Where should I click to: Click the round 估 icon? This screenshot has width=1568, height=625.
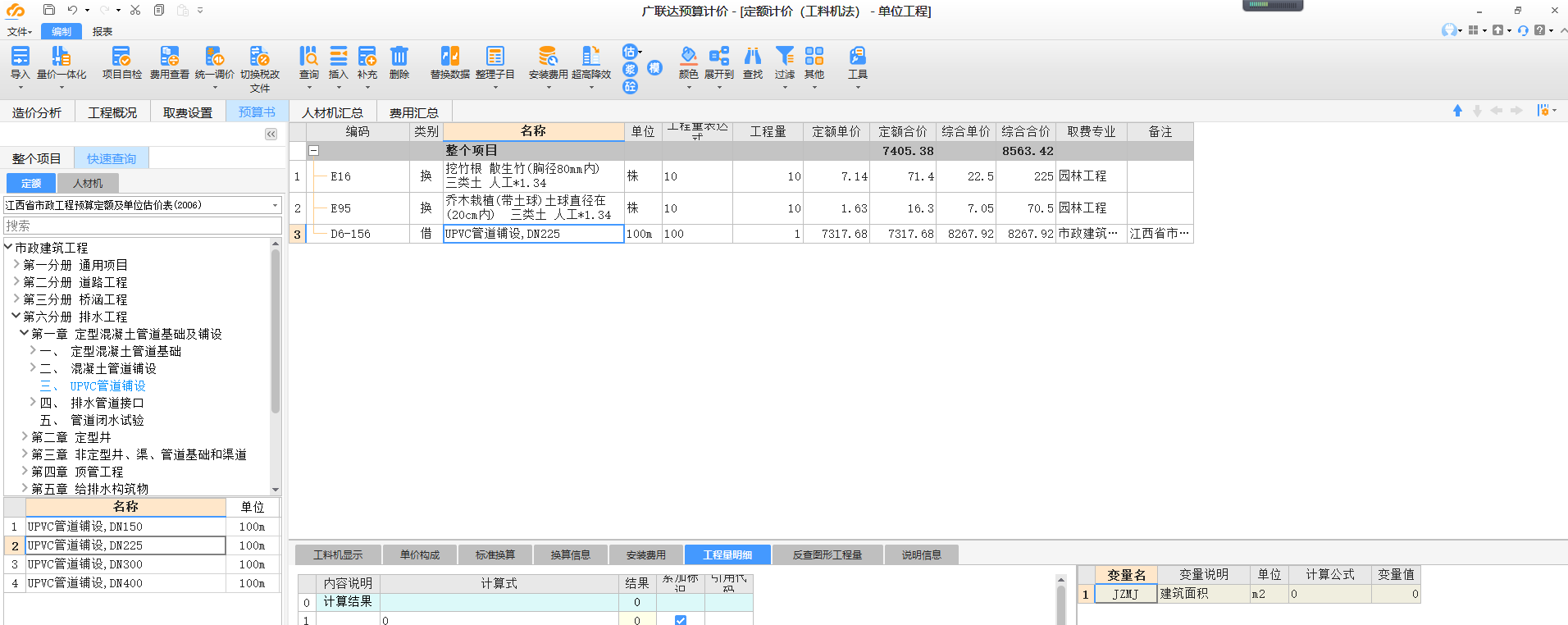coord(630,52)
